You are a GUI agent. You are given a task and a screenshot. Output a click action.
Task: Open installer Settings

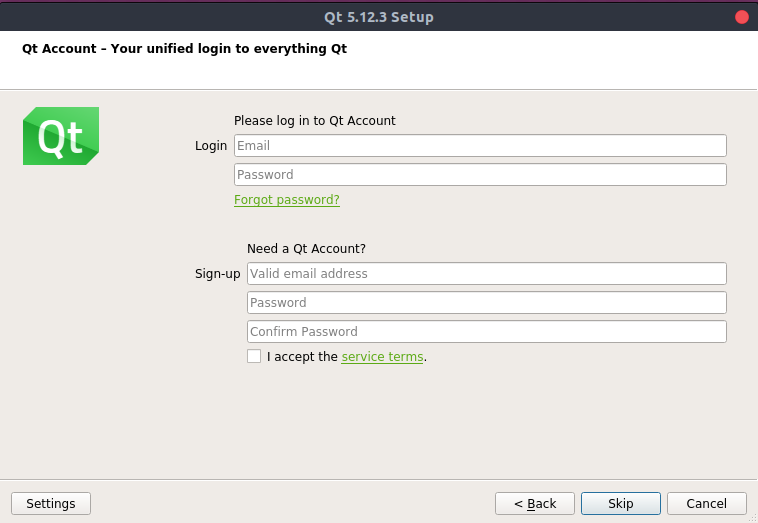(x=51, y=504)
